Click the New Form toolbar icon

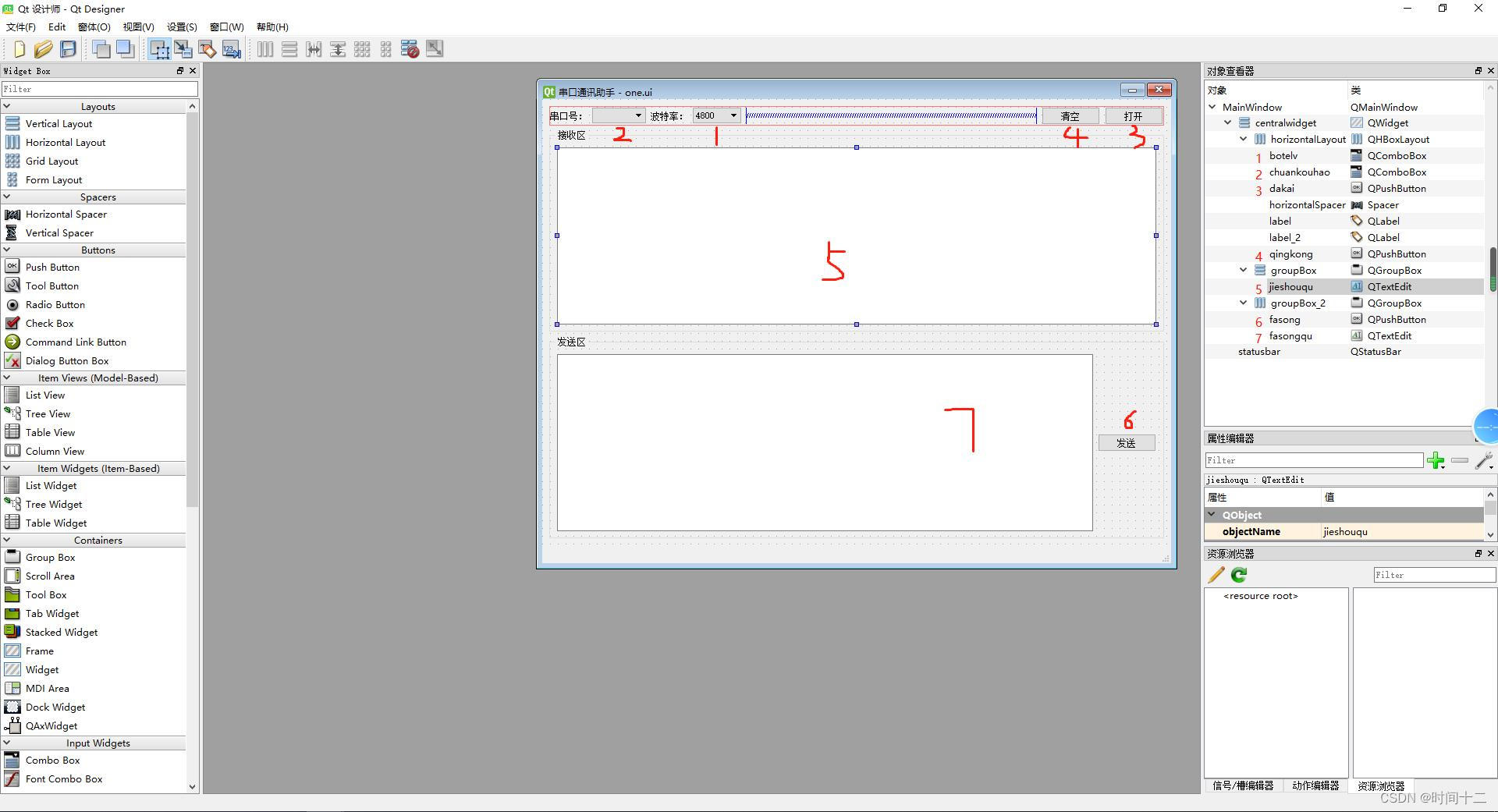[x=20, y=49]
